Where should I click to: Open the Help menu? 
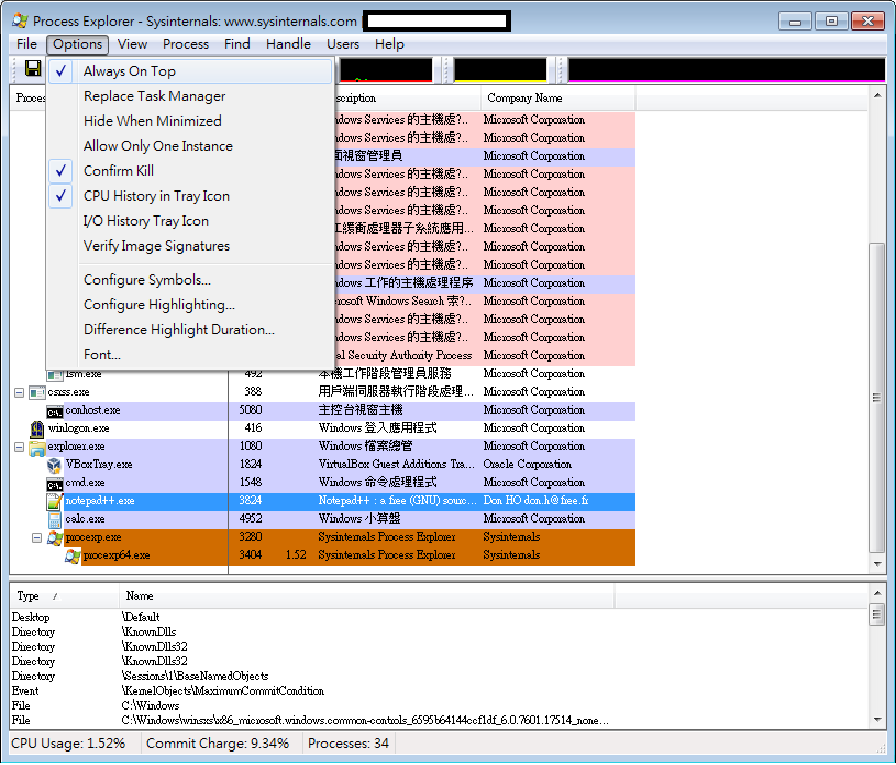coord(390,45)
